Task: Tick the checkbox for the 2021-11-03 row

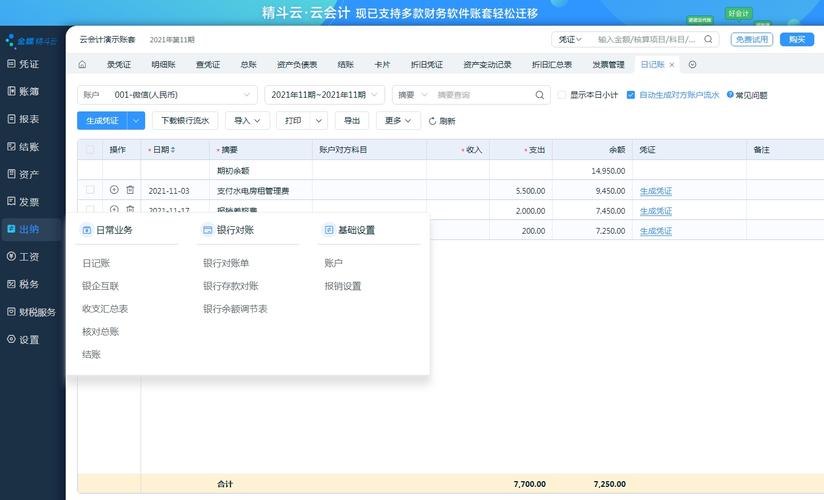Action: 90,190
